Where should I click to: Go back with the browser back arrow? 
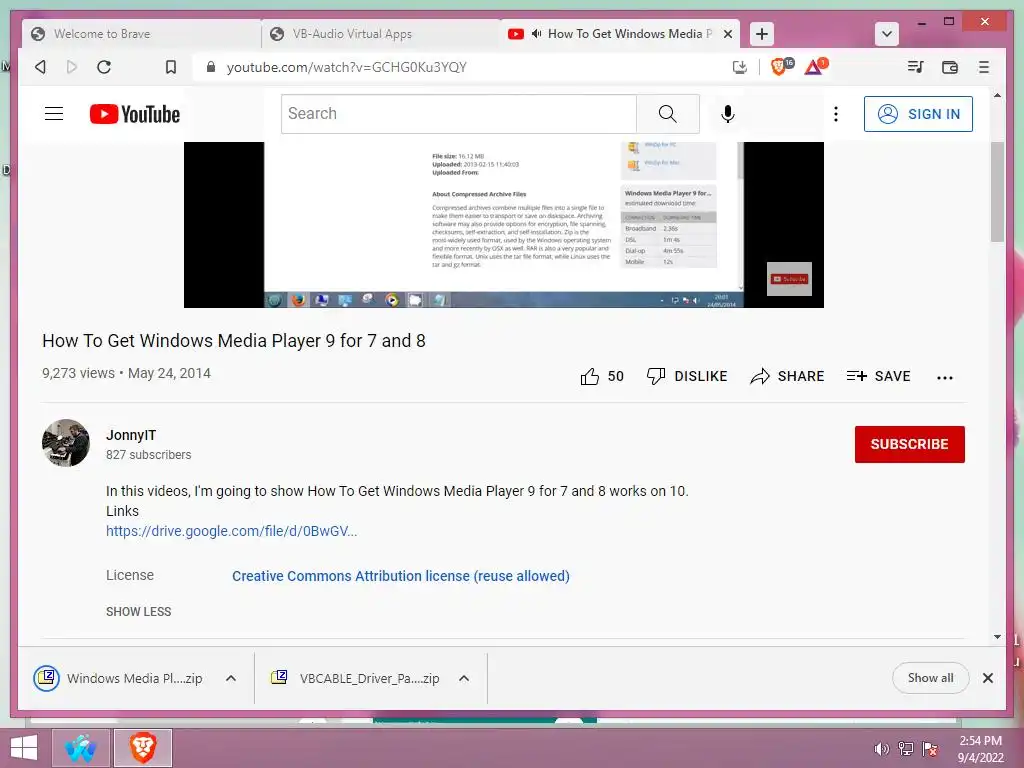(40, 67)
